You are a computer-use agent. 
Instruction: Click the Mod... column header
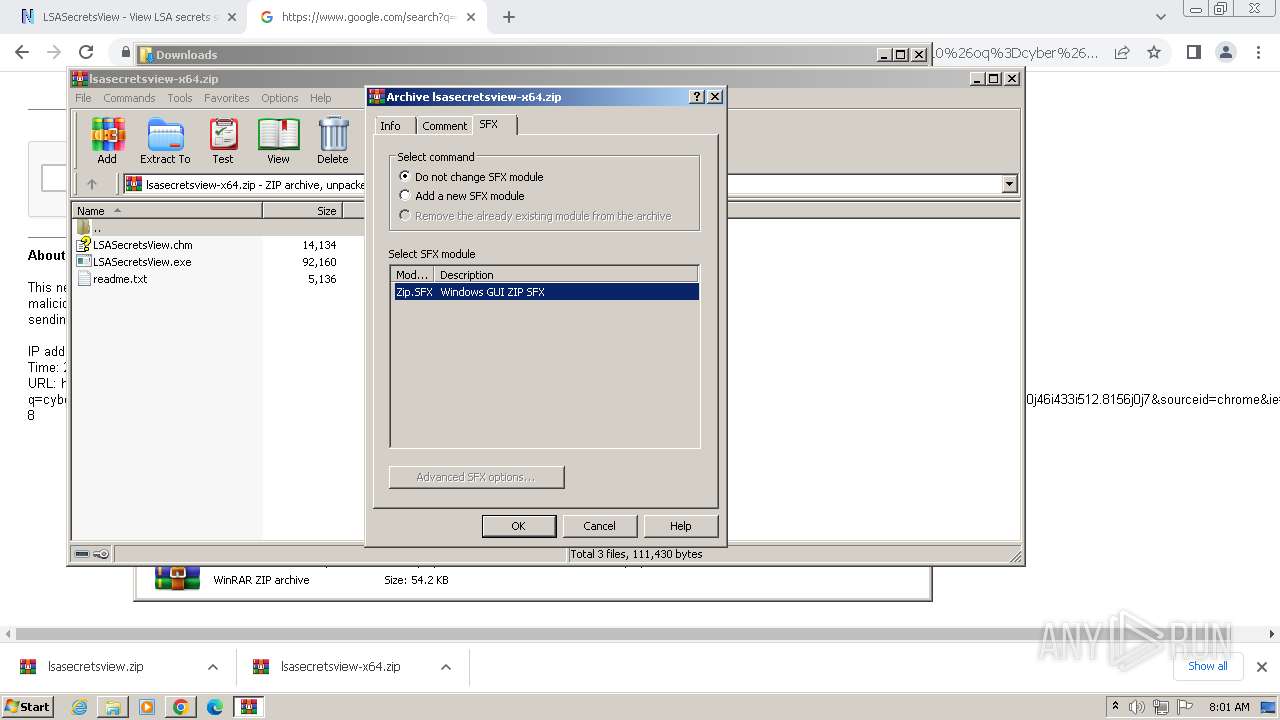(x=412, y=275)
